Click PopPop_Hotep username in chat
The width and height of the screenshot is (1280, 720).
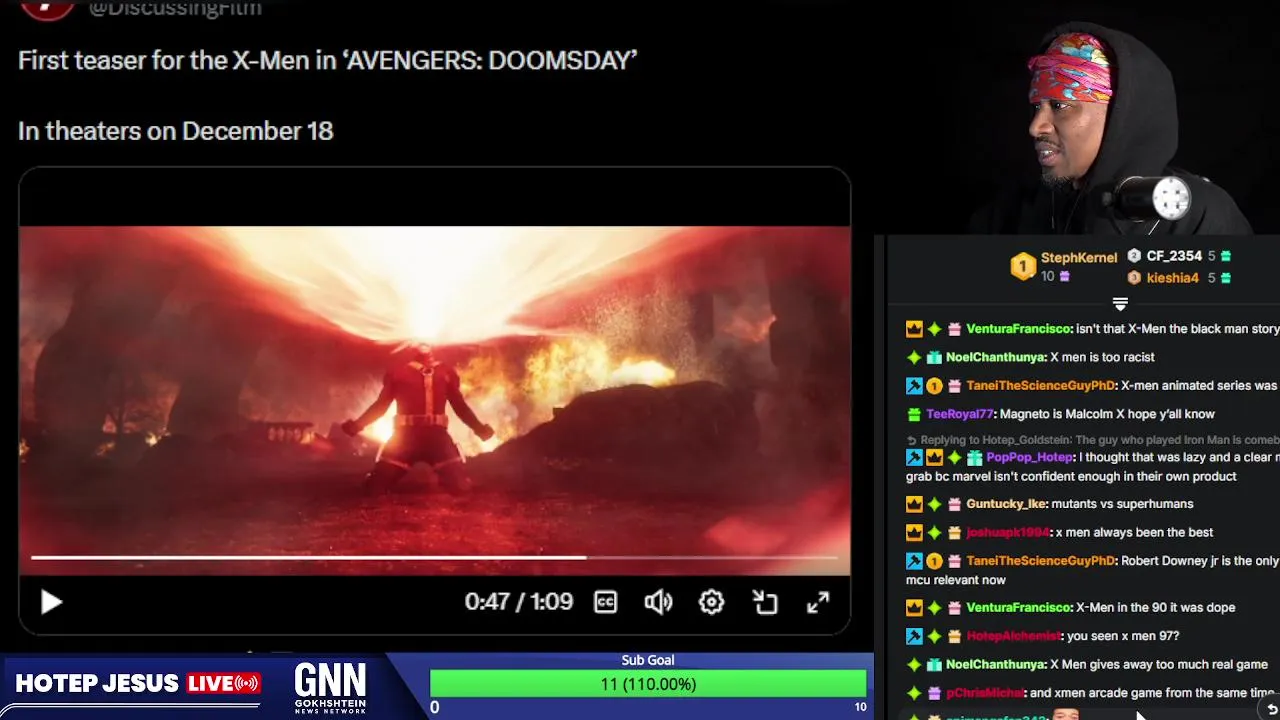[1030, 457]
